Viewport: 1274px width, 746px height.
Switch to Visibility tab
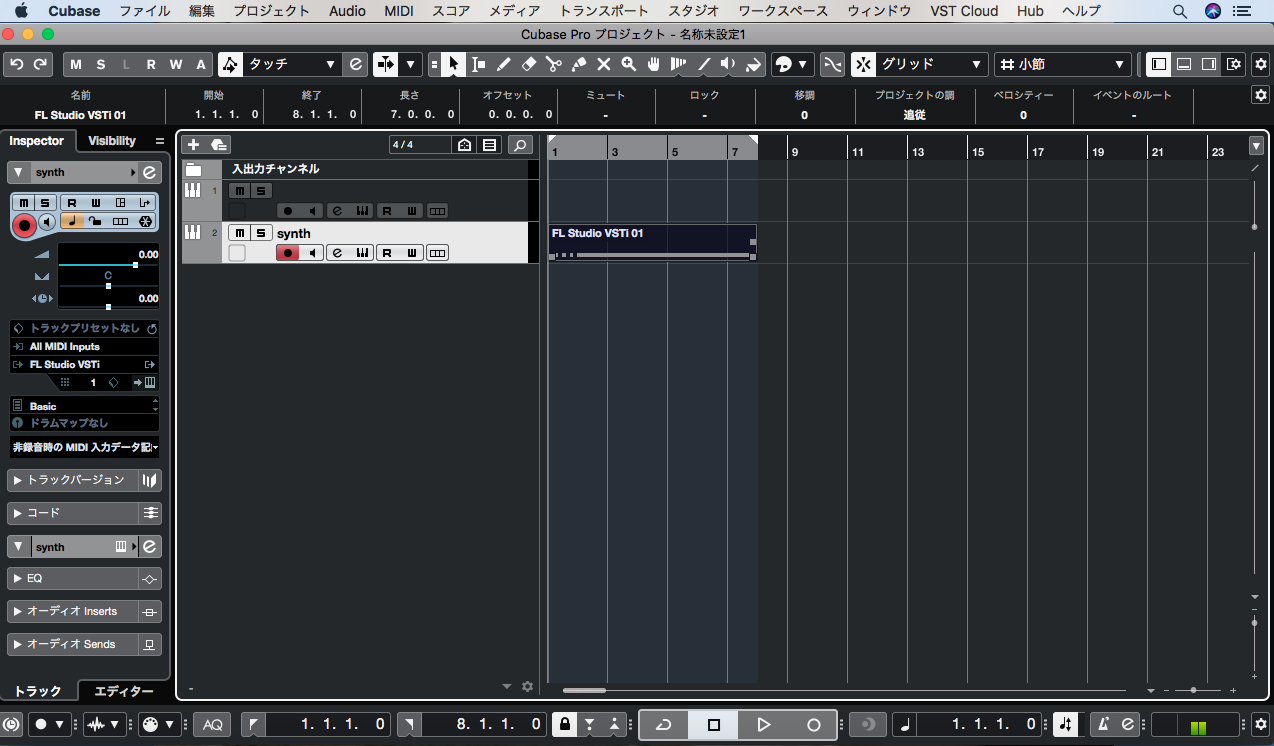[112, 141]
